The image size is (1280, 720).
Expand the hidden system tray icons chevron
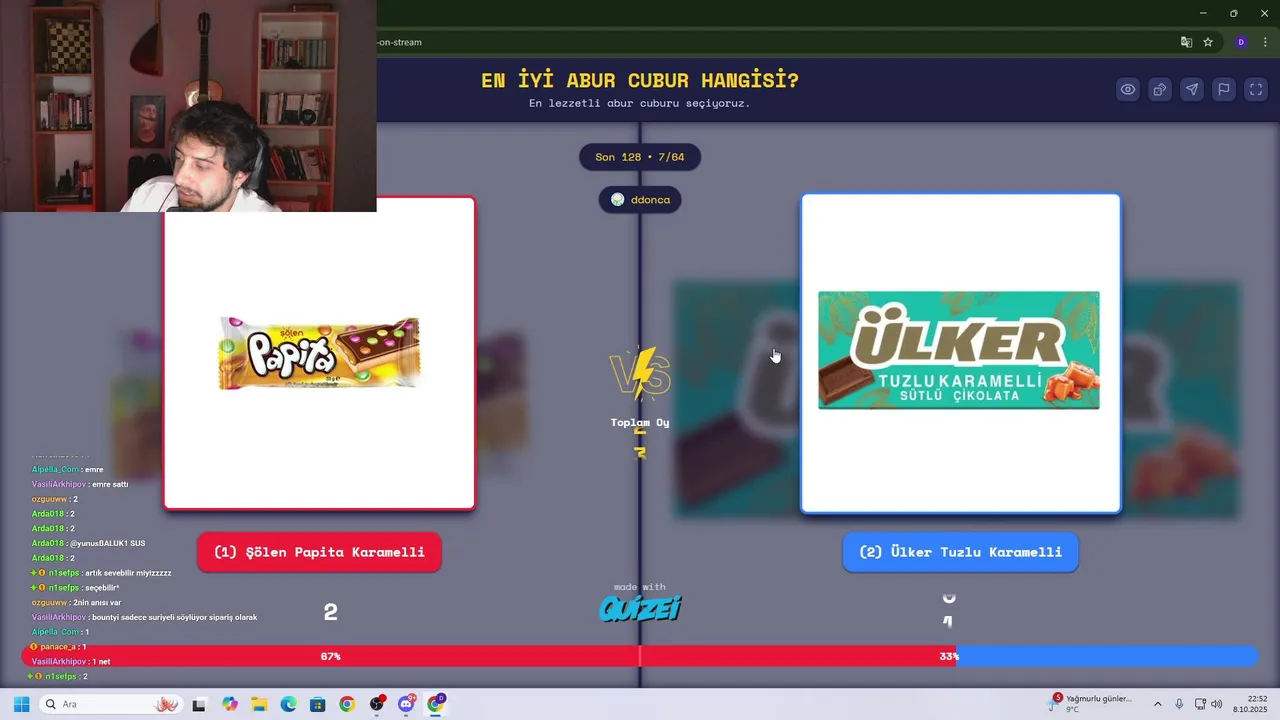coord(1158,704)
